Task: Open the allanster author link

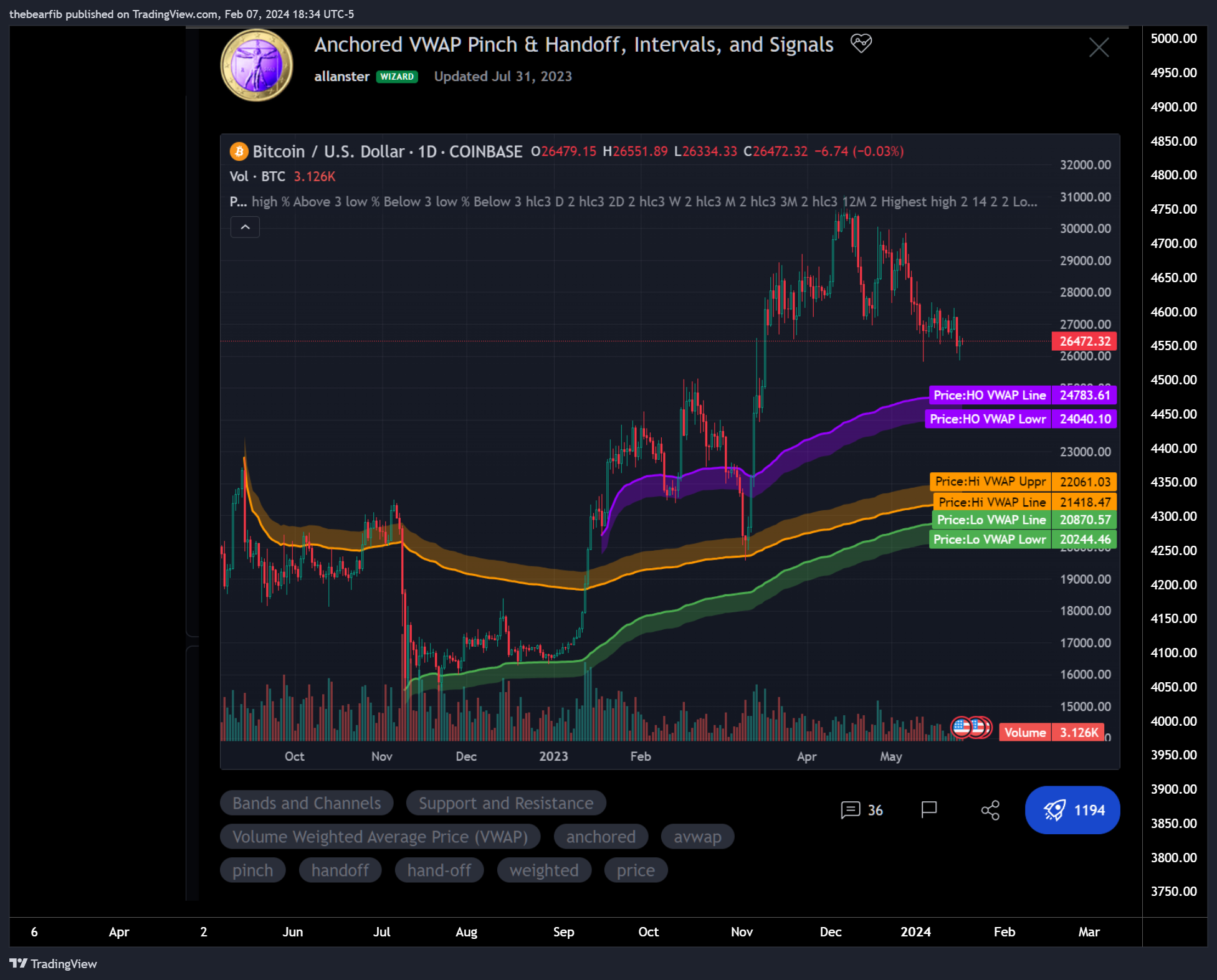Action: 341,76
